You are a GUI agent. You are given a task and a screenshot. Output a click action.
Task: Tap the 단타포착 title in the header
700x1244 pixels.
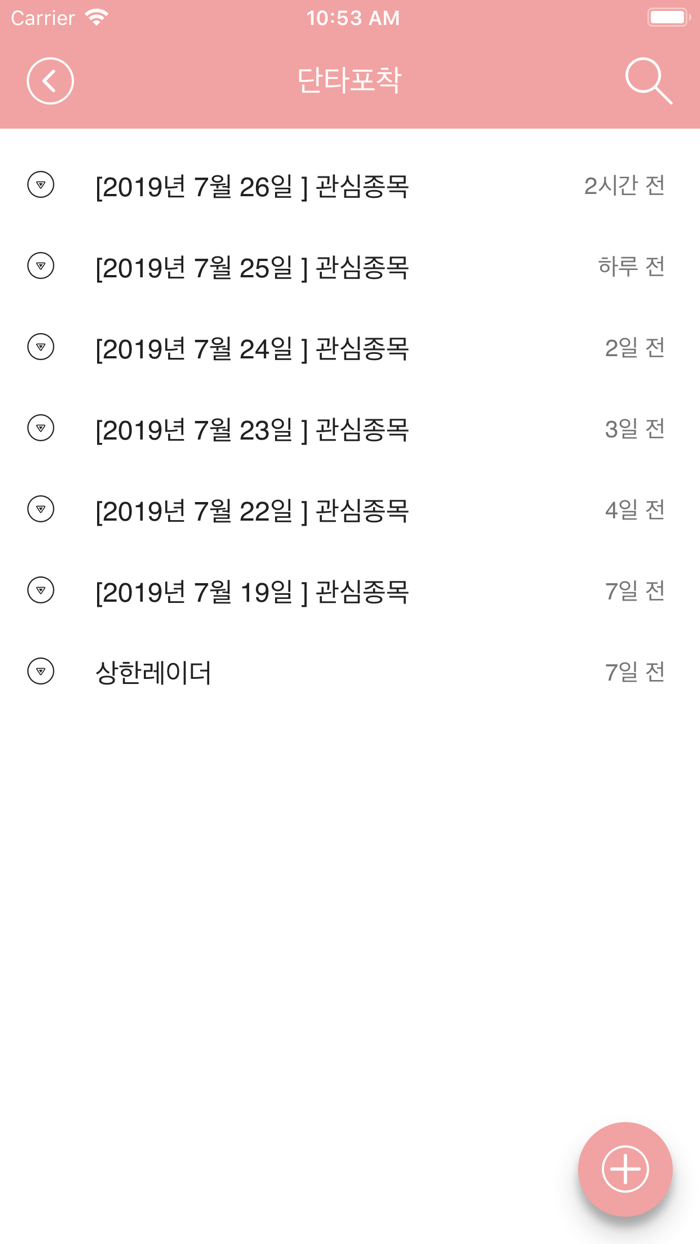pos(349,80)
